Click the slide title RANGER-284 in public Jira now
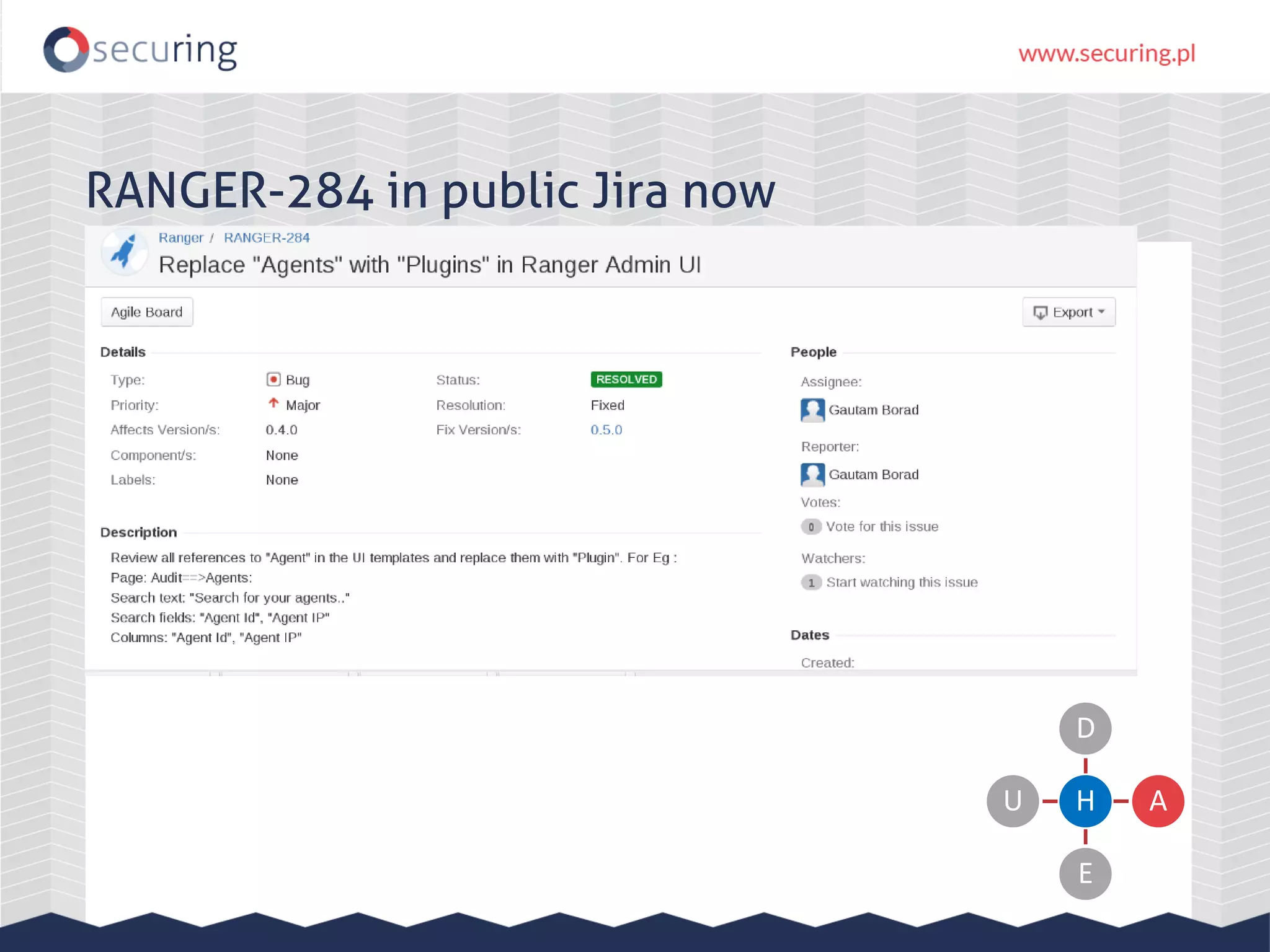This screenshot has width=1270, height=952. pos(430,191)
